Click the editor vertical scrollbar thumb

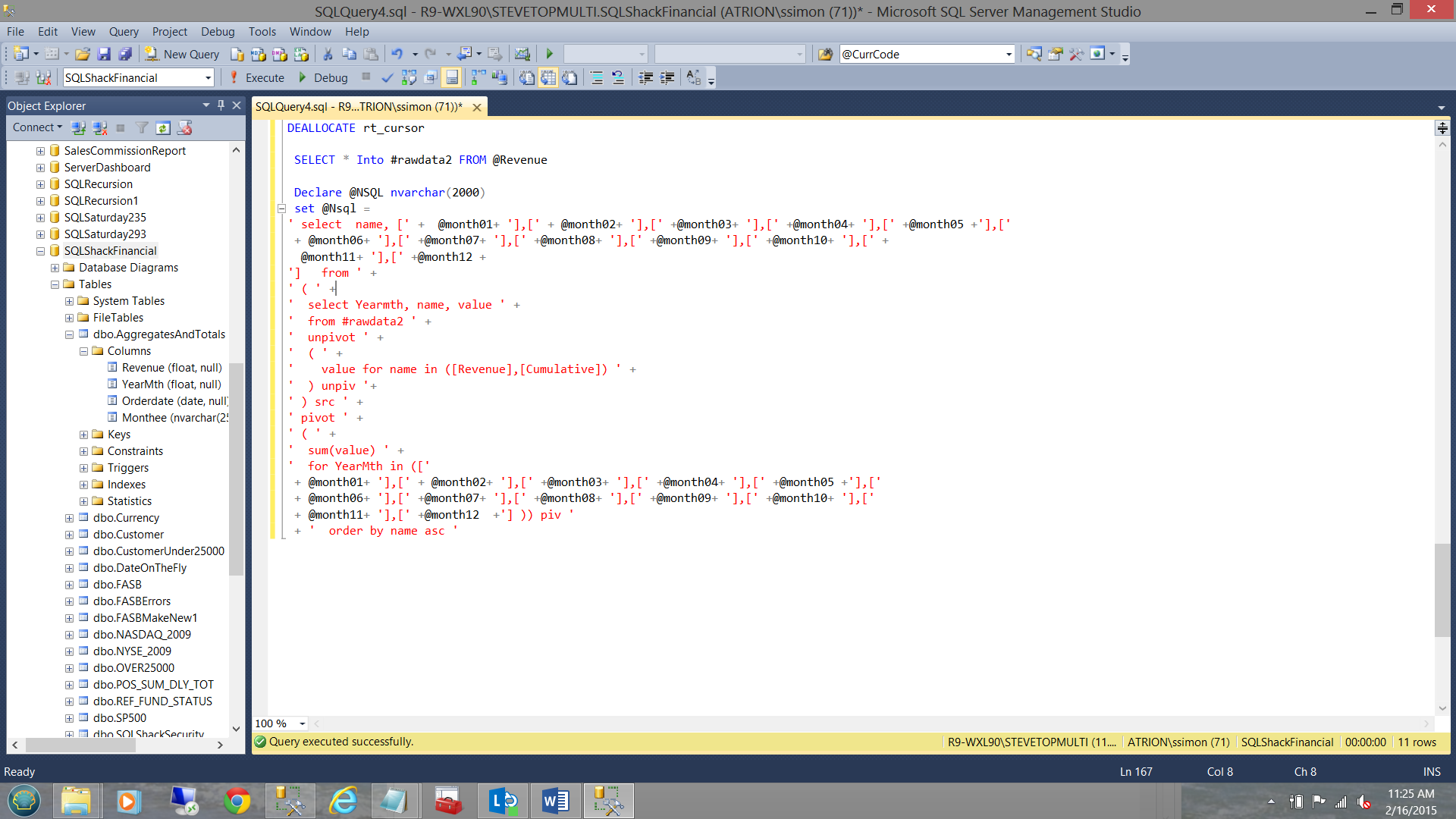pyautogui.click(x=1442, y=590)
